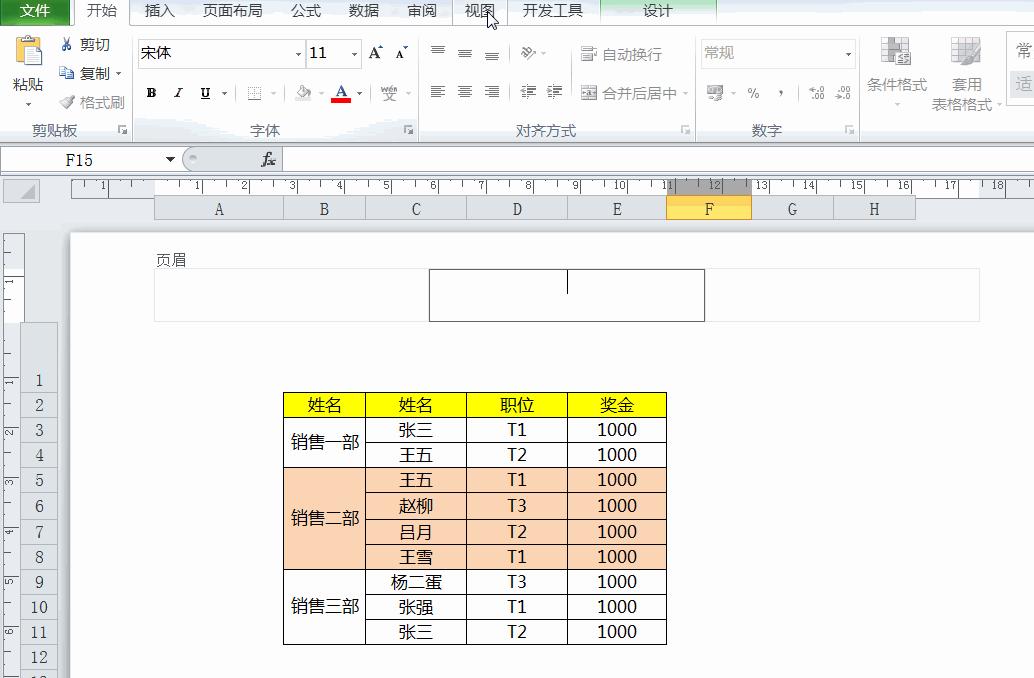Open the font size dropdown
1034x678 pixels.
click(354, 53)
